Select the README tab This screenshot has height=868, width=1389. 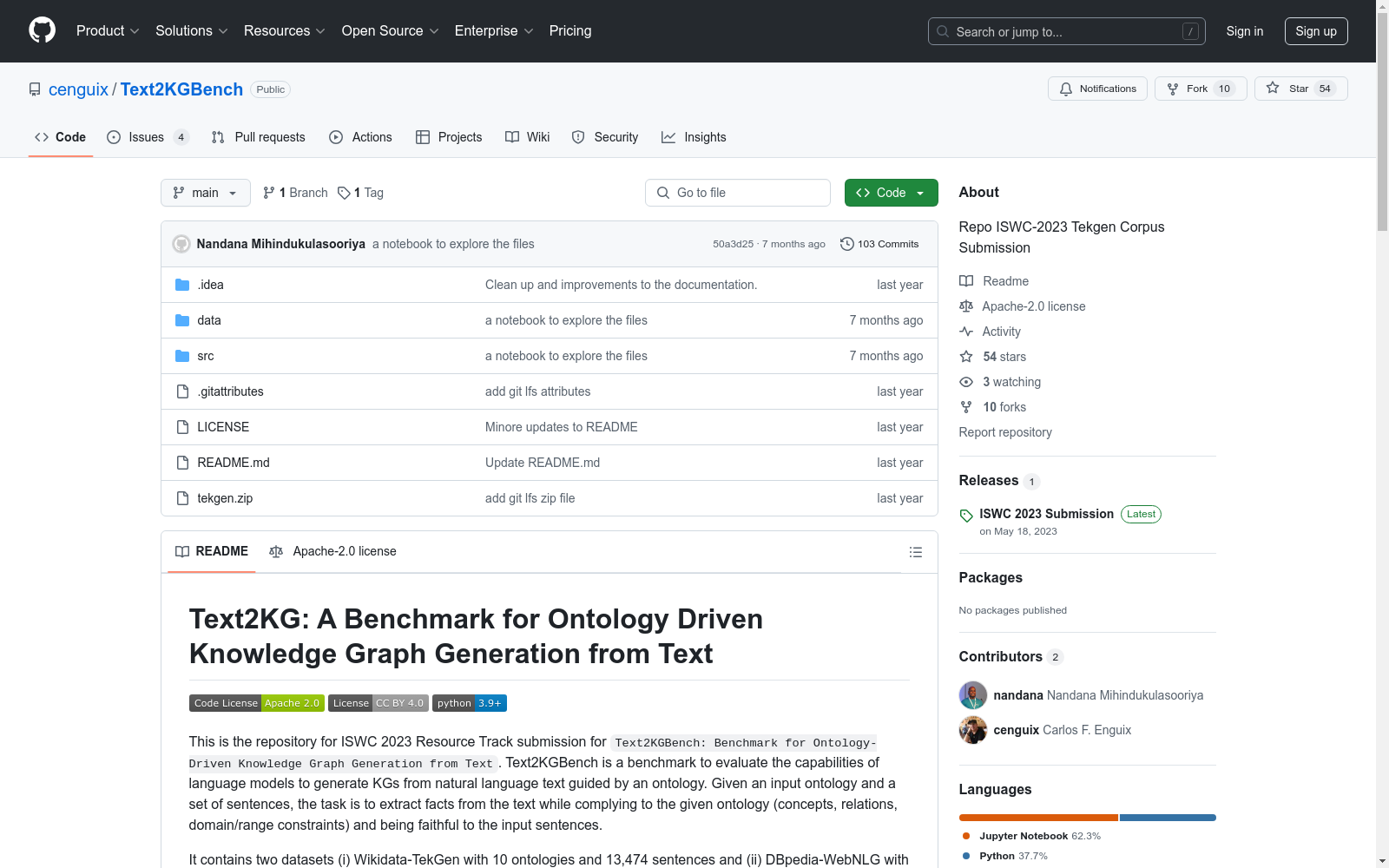pos(212,551)
